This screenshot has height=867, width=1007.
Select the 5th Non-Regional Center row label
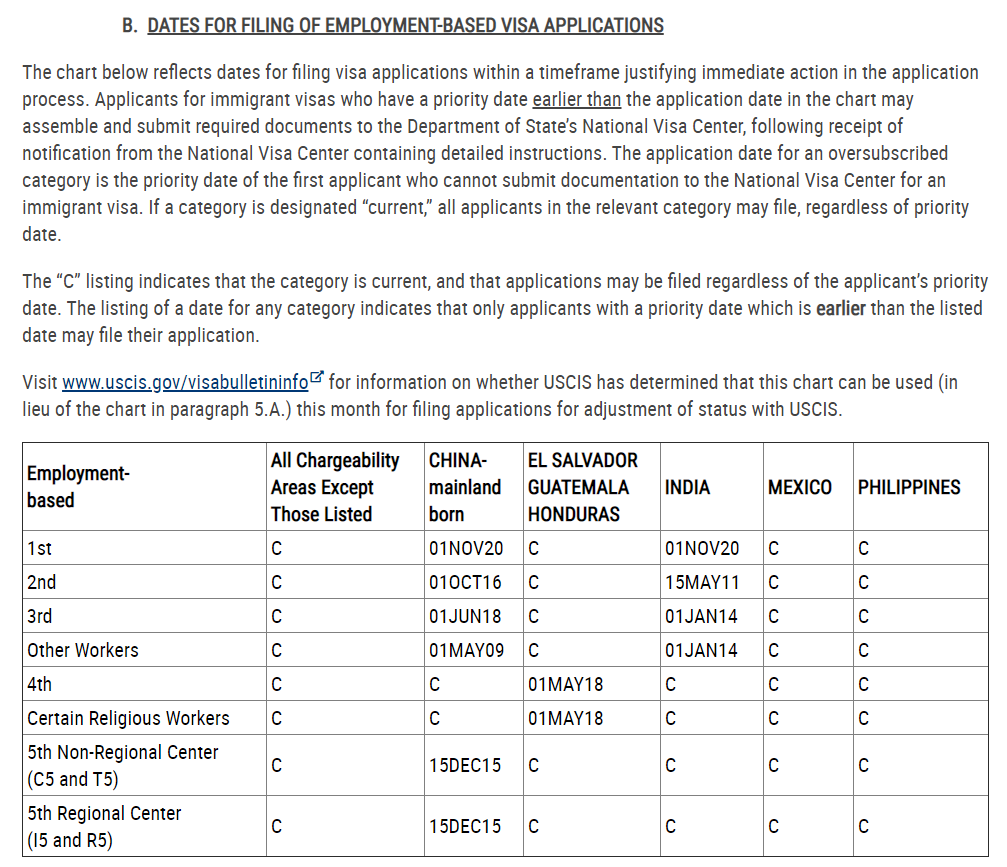(x=122, y=765)
